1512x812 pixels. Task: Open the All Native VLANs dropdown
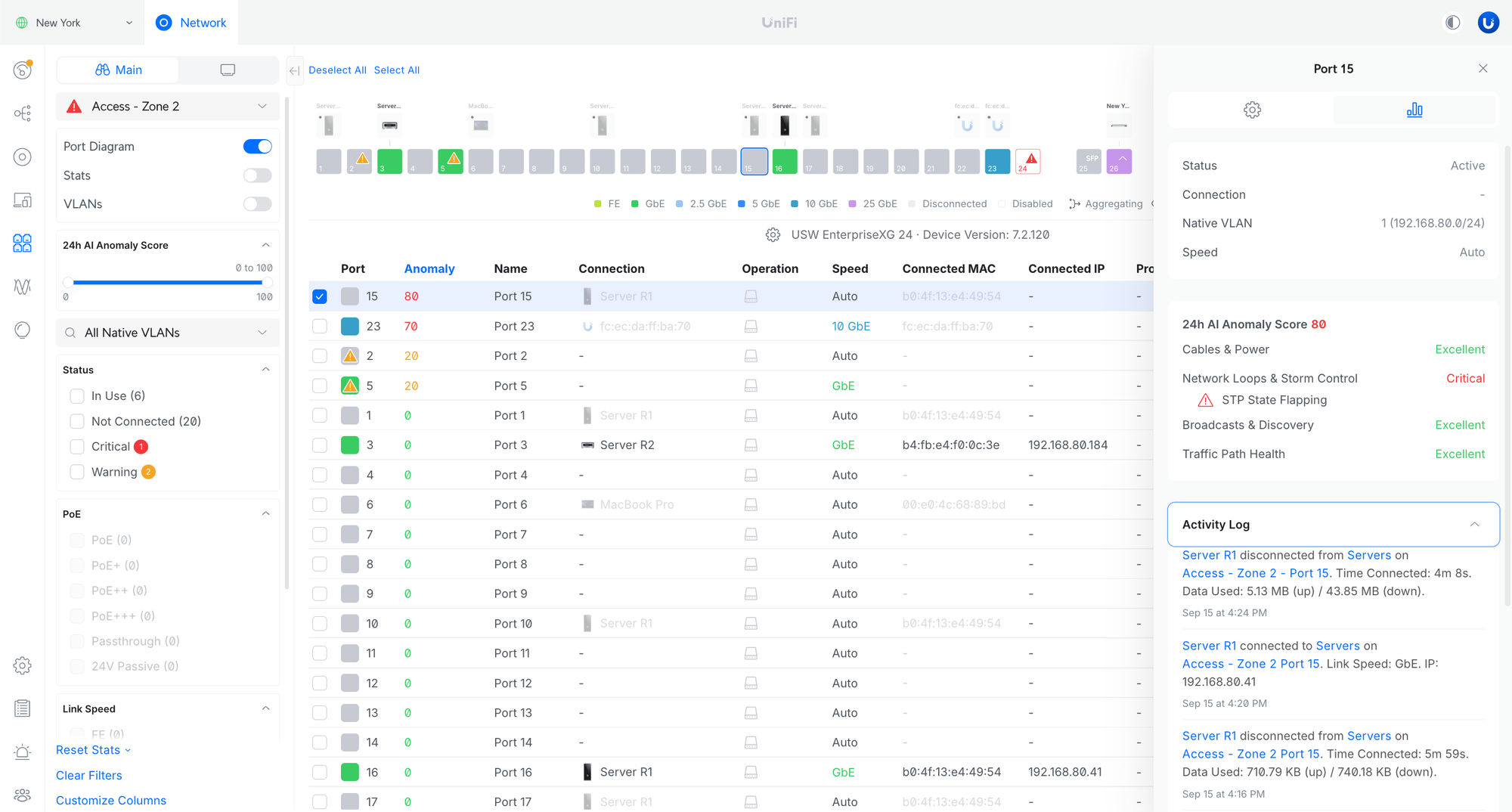[168, 333]
